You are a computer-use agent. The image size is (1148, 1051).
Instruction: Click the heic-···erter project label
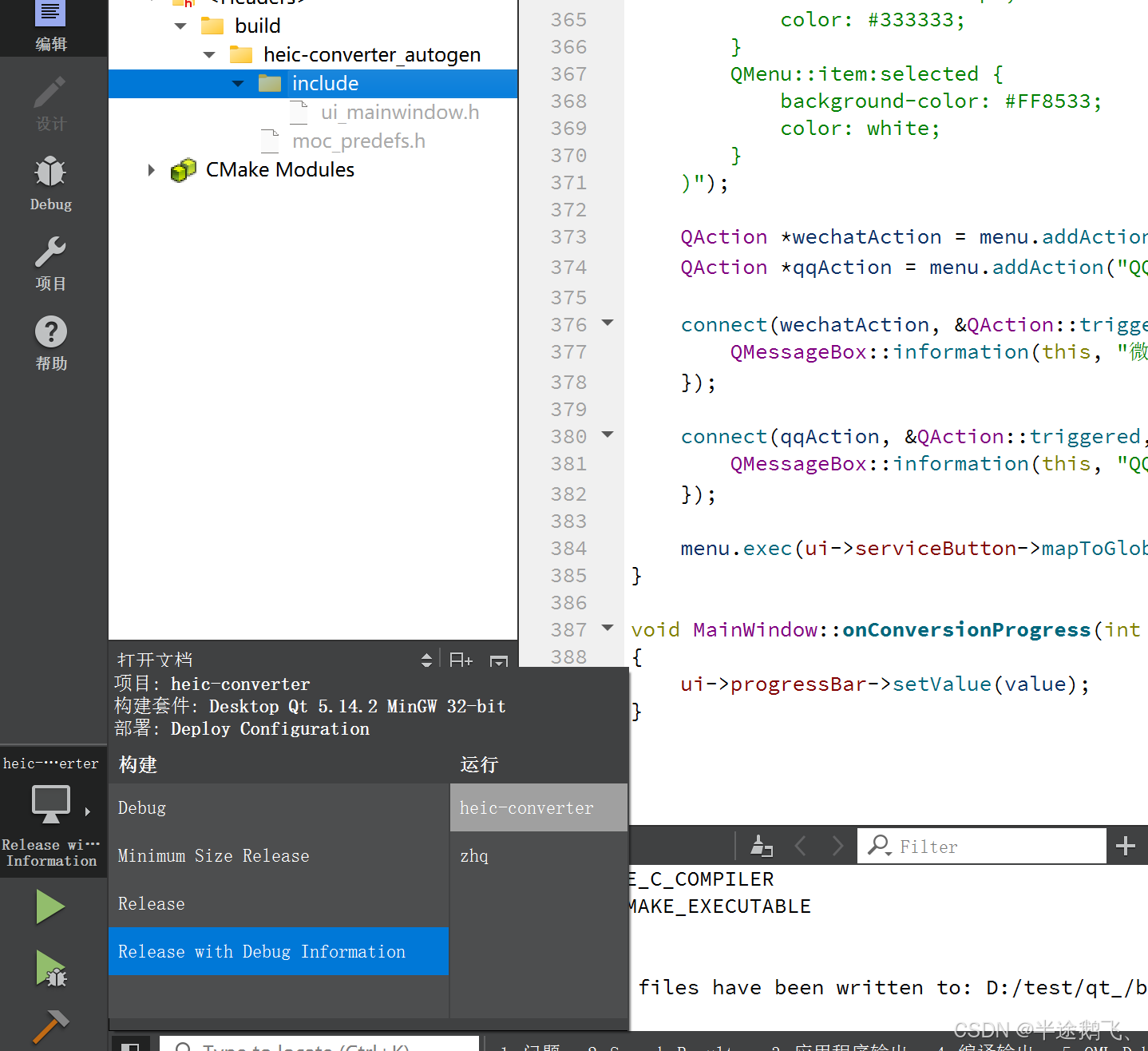coord(51,763)
